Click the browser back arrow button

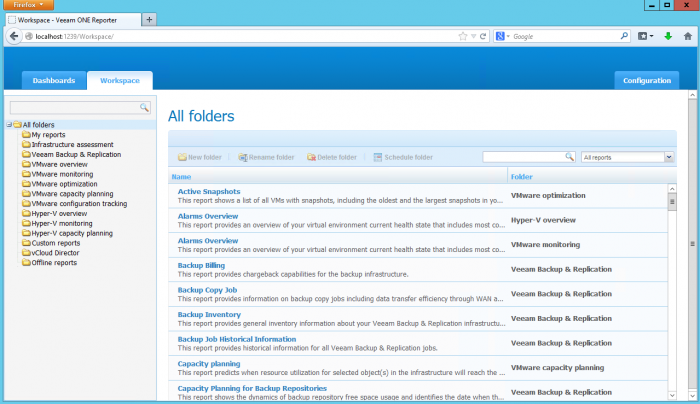point(14,36)
